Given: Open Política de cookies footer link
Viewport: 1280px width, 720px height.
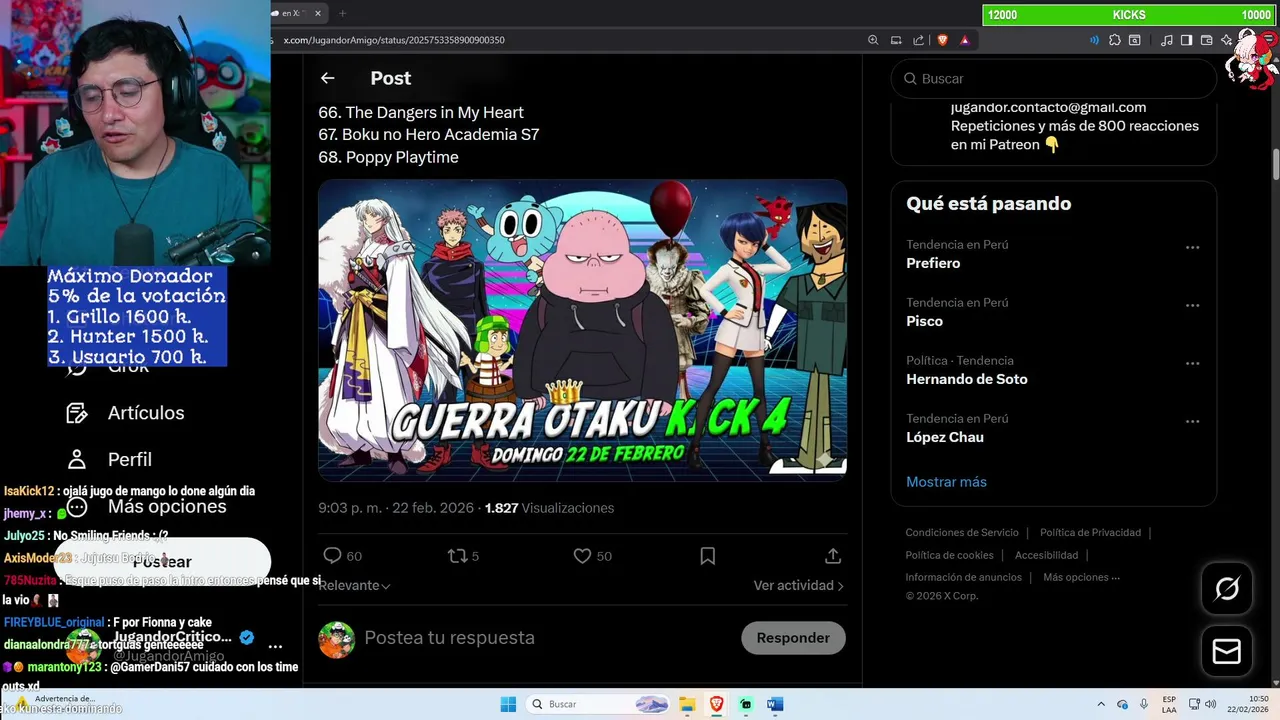Looking at the screenshot, I should [949, 555].
